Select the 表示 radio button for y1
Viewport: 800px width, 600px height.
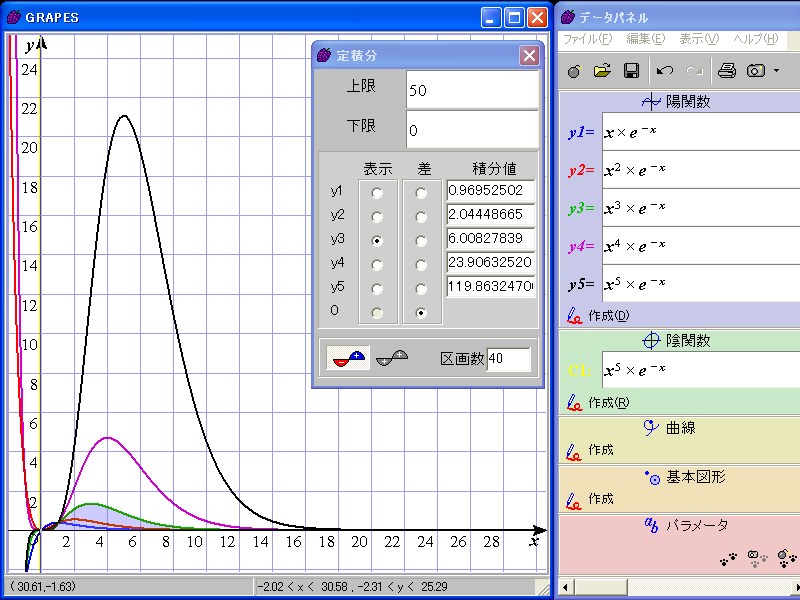coord(377,192)
